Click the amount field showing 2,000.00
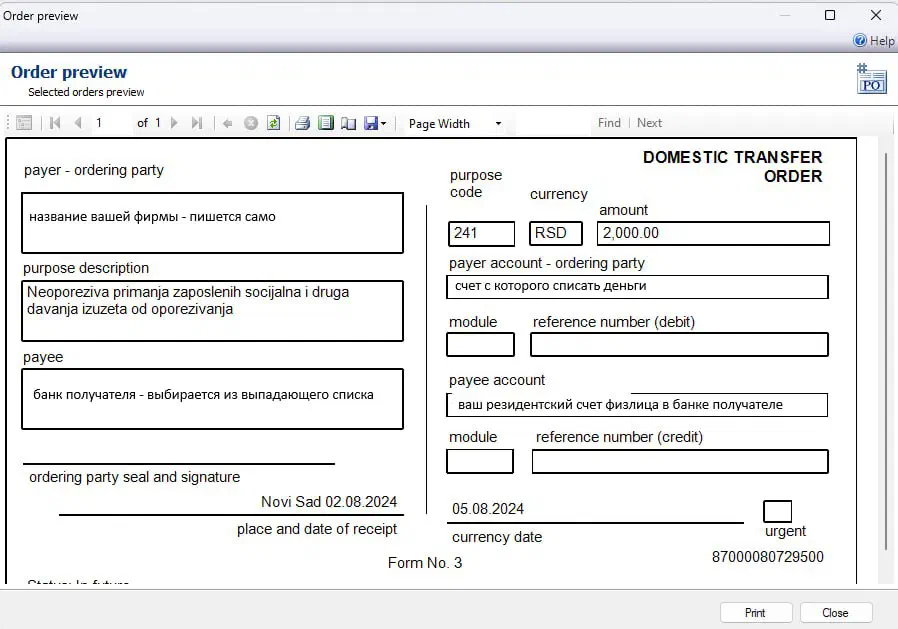This screenshot has height=629, width=898. (713, 233)
